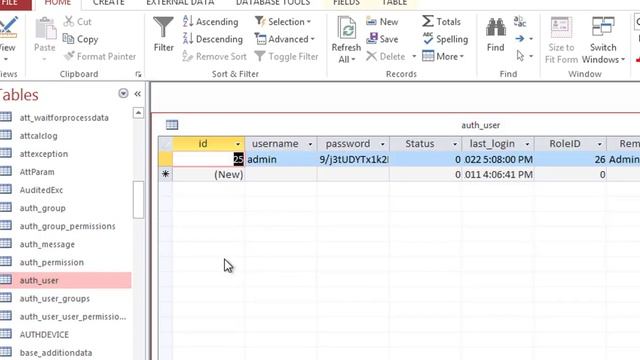
Task: Open the password column dropdown
Action: coord(382,144)
